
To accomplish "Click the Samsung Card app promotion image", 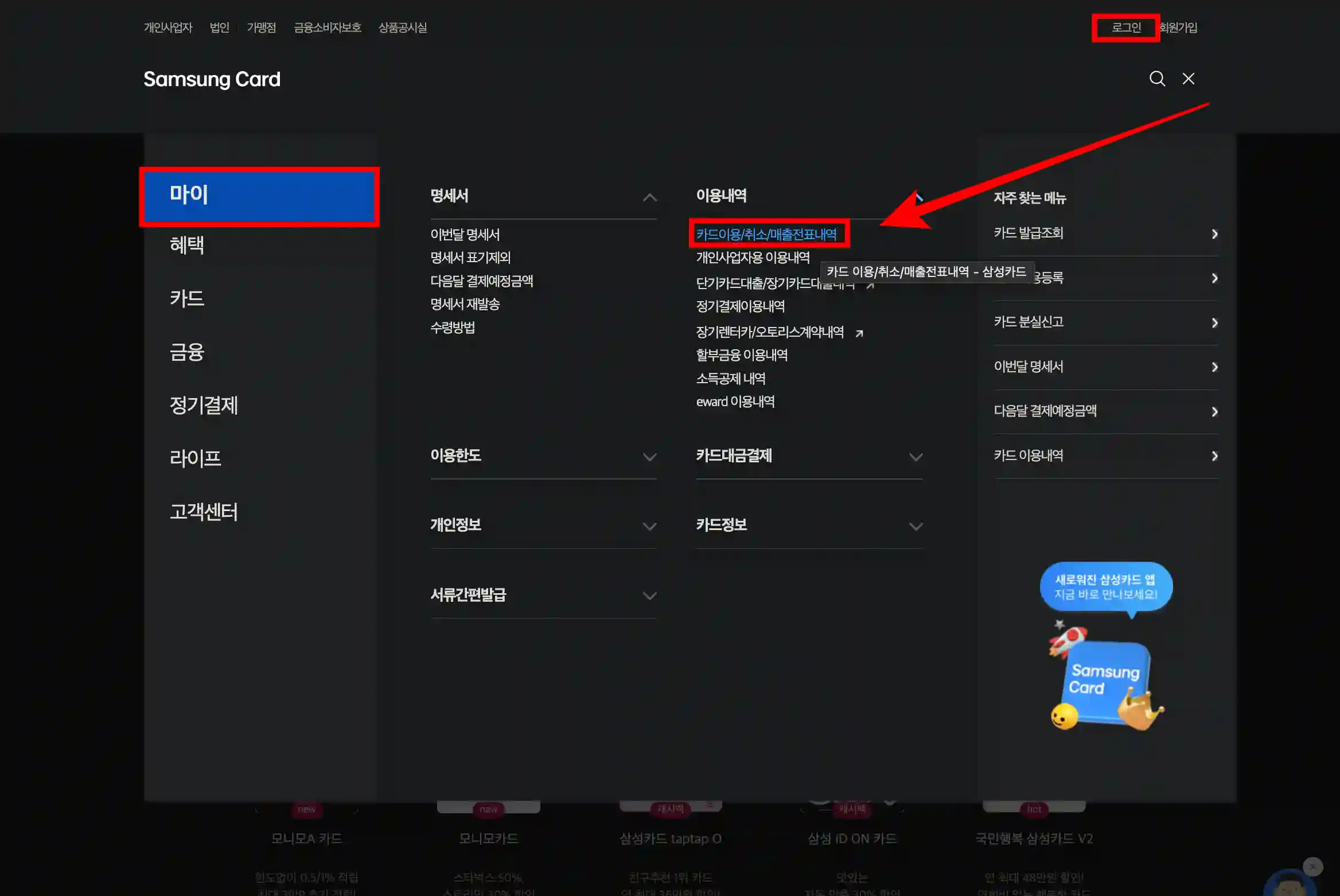I will coord(1106,646).
